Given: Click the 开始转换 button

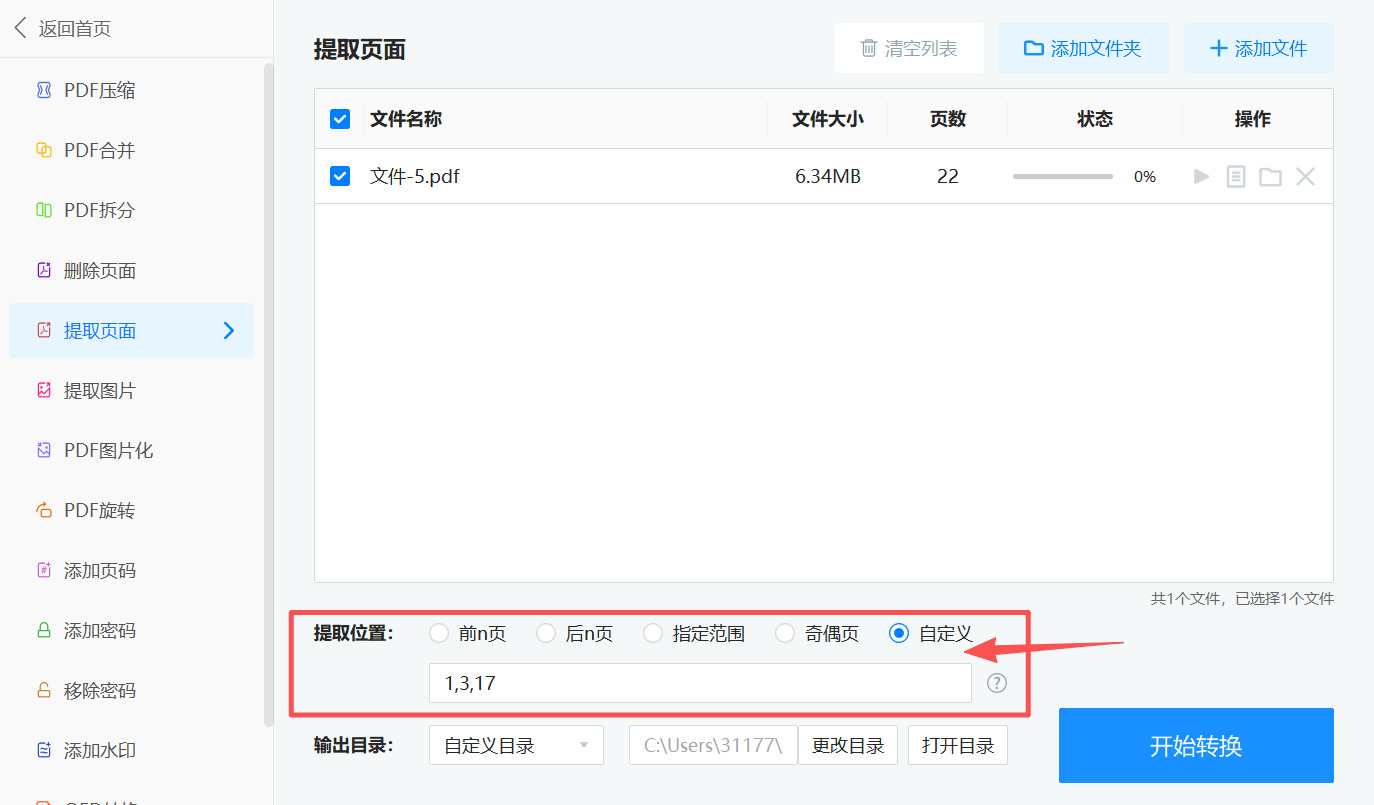Looking at the screenshot, I should [1195, 745].
